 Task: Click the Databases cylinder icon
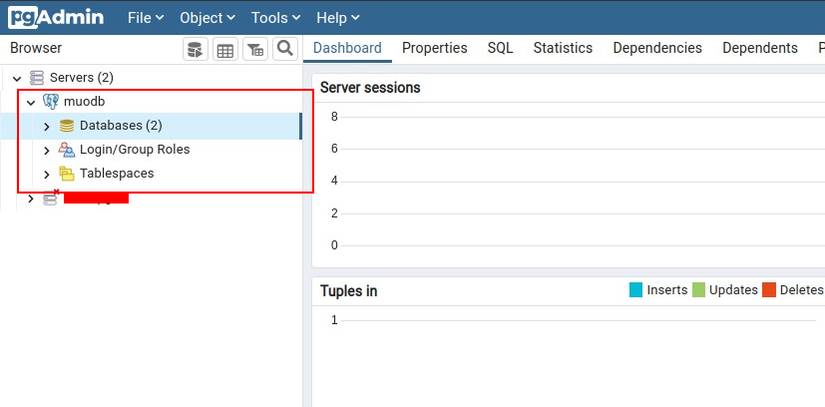[x=67, y=125]
